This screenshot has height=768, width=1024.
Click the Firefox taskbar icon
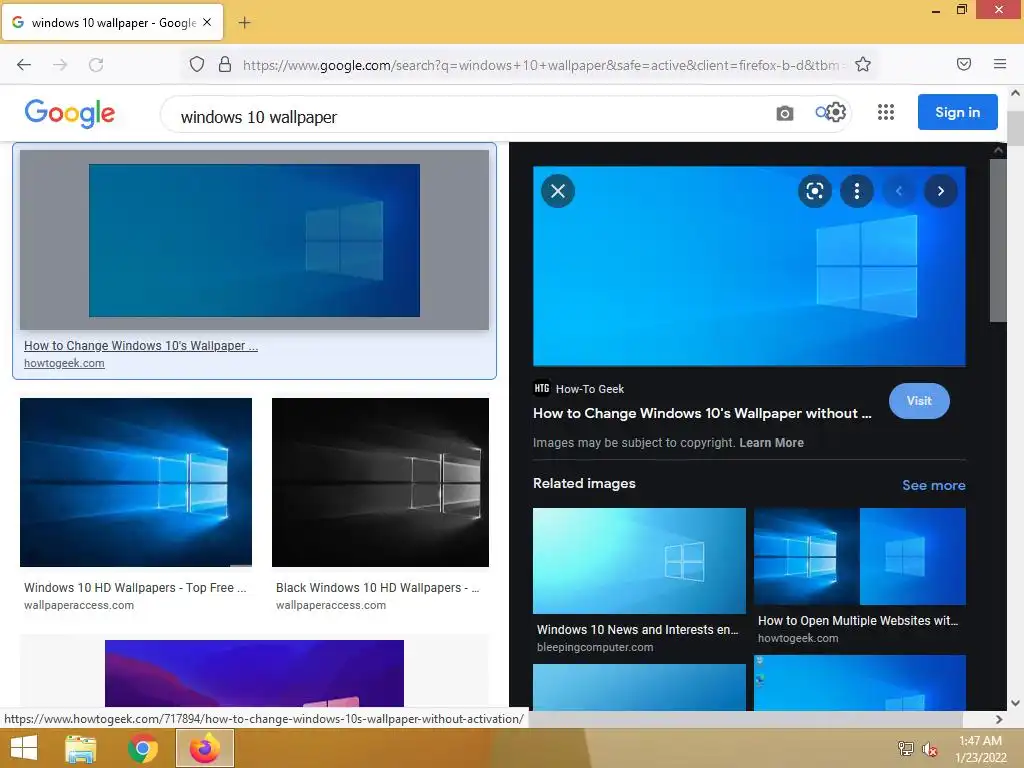pos(205,748)
